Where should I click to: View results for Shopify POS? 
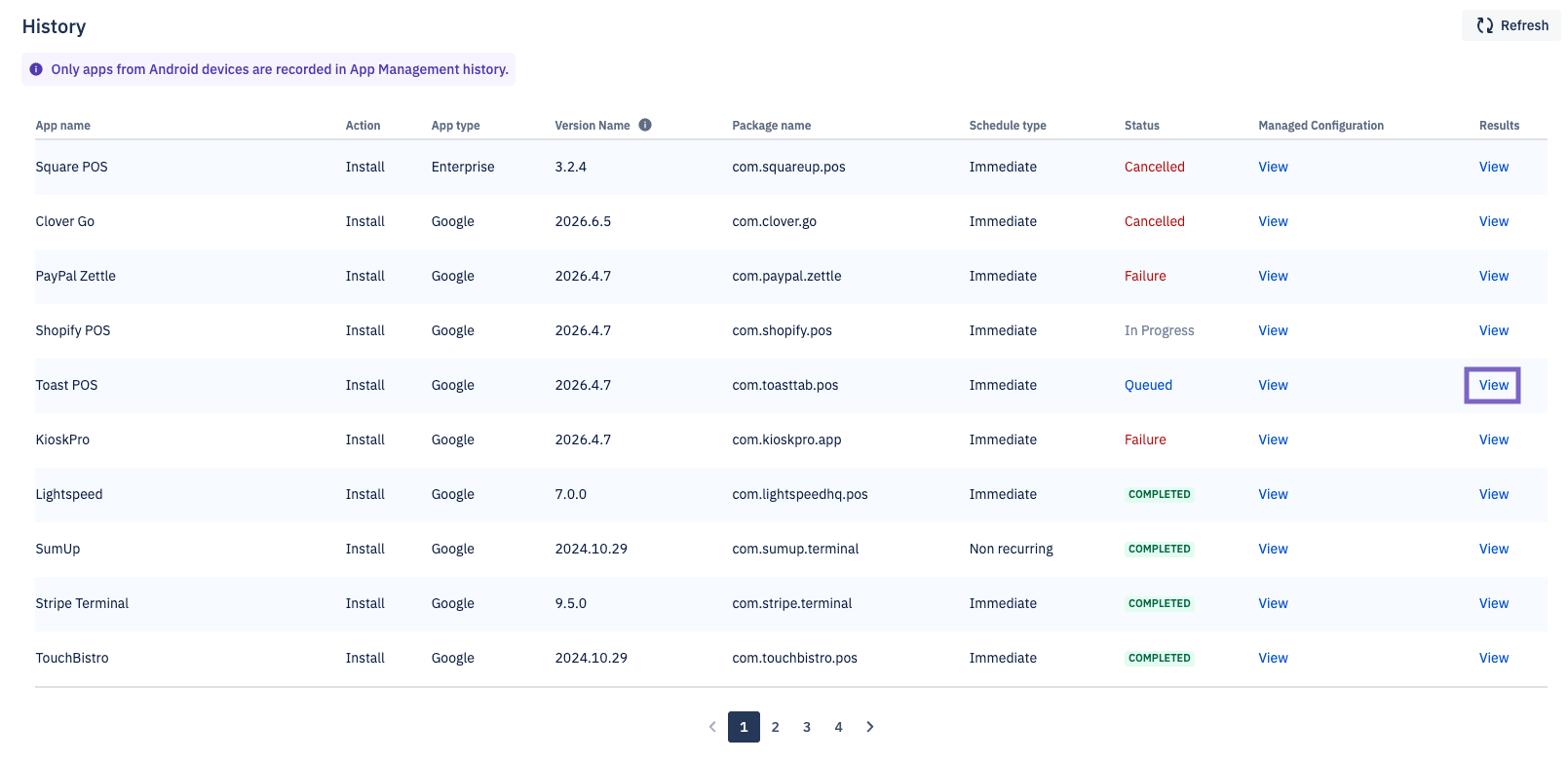pos(1493,330)
